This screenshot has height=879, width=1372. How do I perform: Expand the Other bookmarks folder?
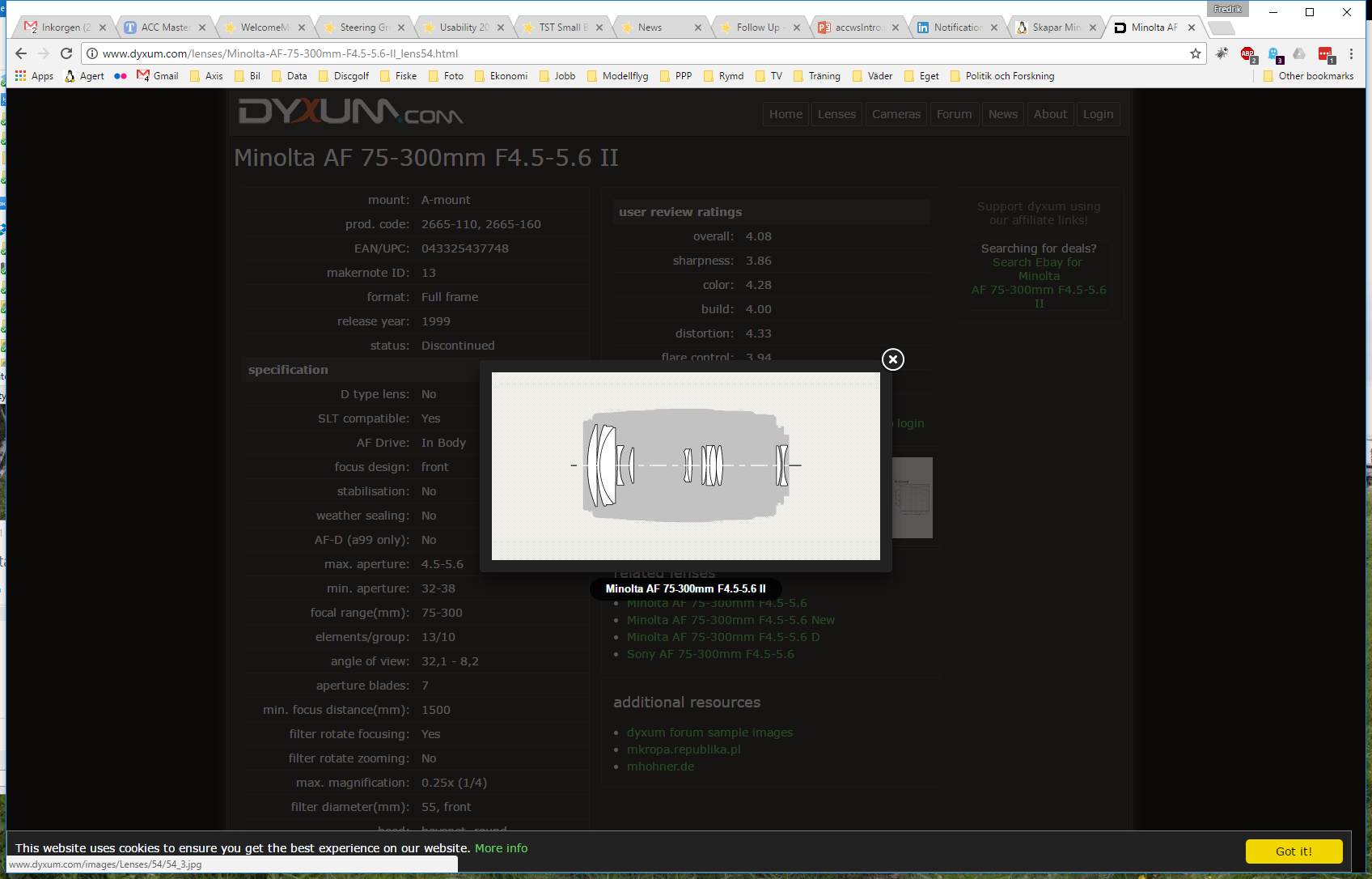coord(1308,76)
